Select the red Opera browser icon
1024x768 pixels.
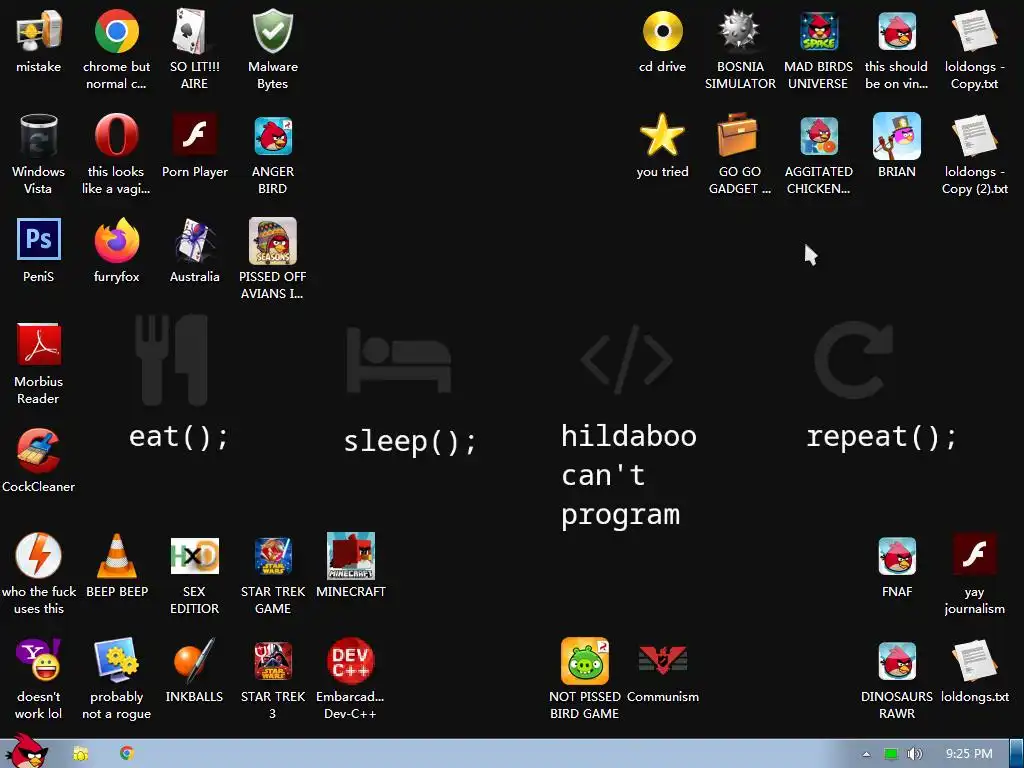click(116, 136)
